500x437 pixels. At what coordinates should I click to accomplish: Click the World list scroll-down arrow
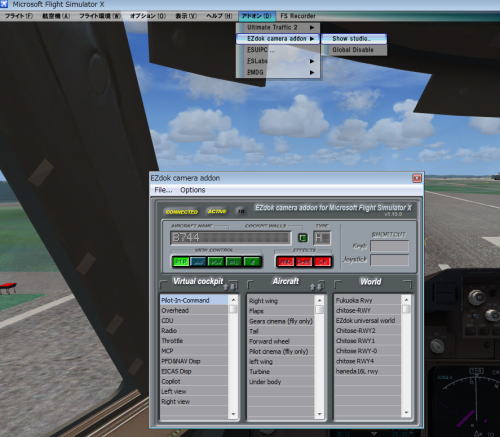click(x=406, y=413)
